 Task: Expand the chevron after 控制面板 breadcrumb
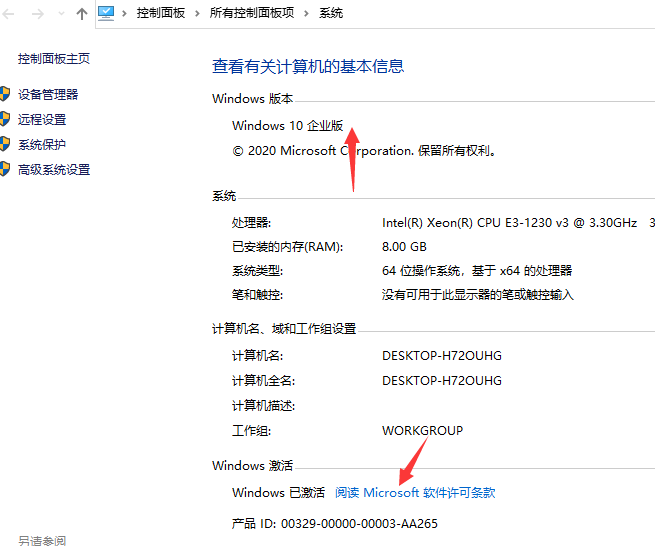pyautogui.click(x=198, y=14)
